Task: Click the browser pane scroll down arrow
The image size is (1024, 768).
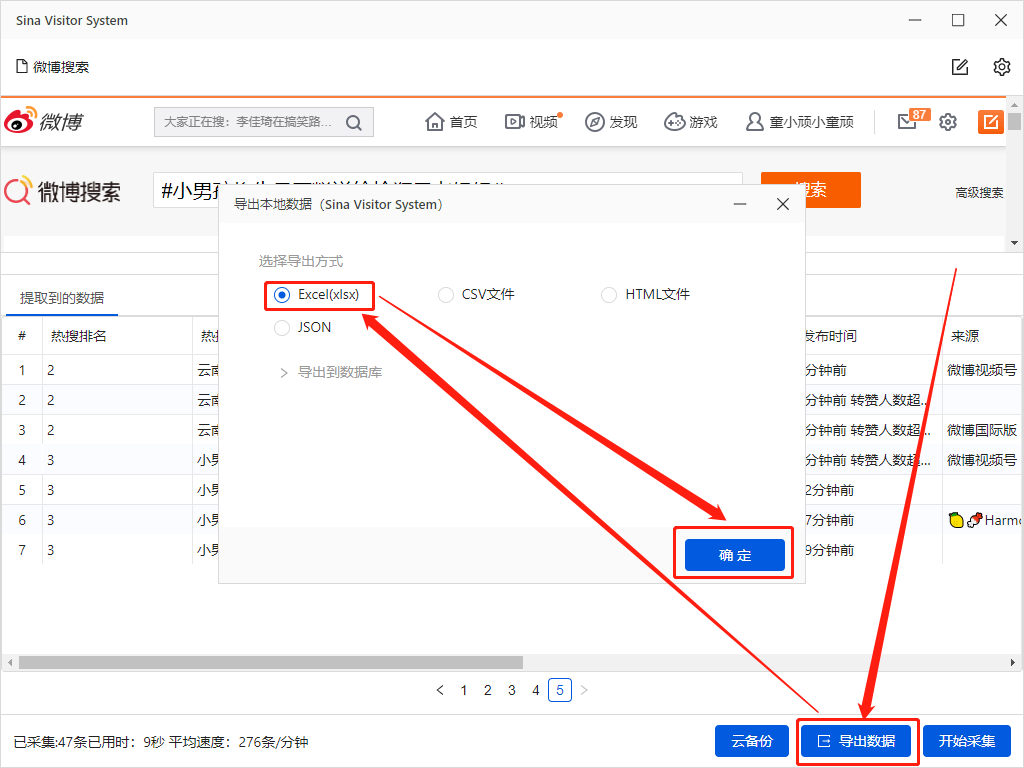Action: [x=1014, y=243]
